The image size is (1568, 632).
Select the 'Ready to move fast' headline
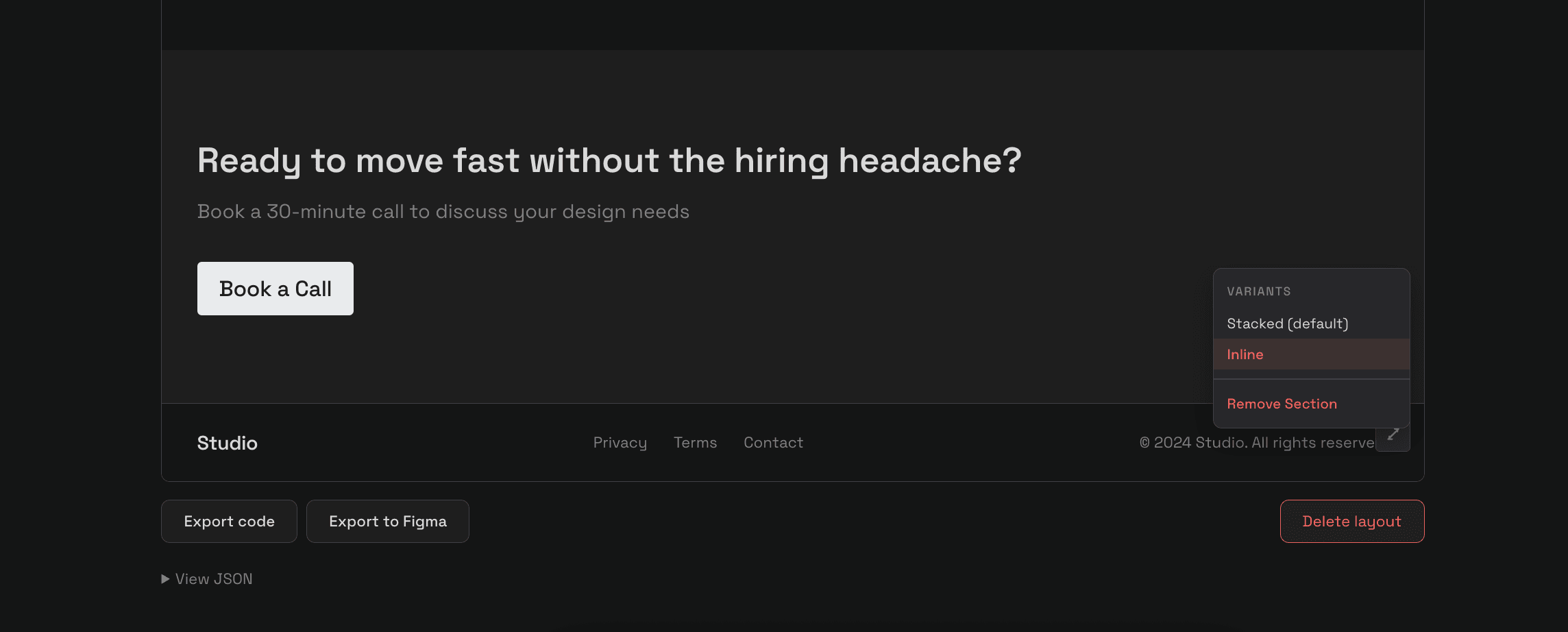[609, 161]
